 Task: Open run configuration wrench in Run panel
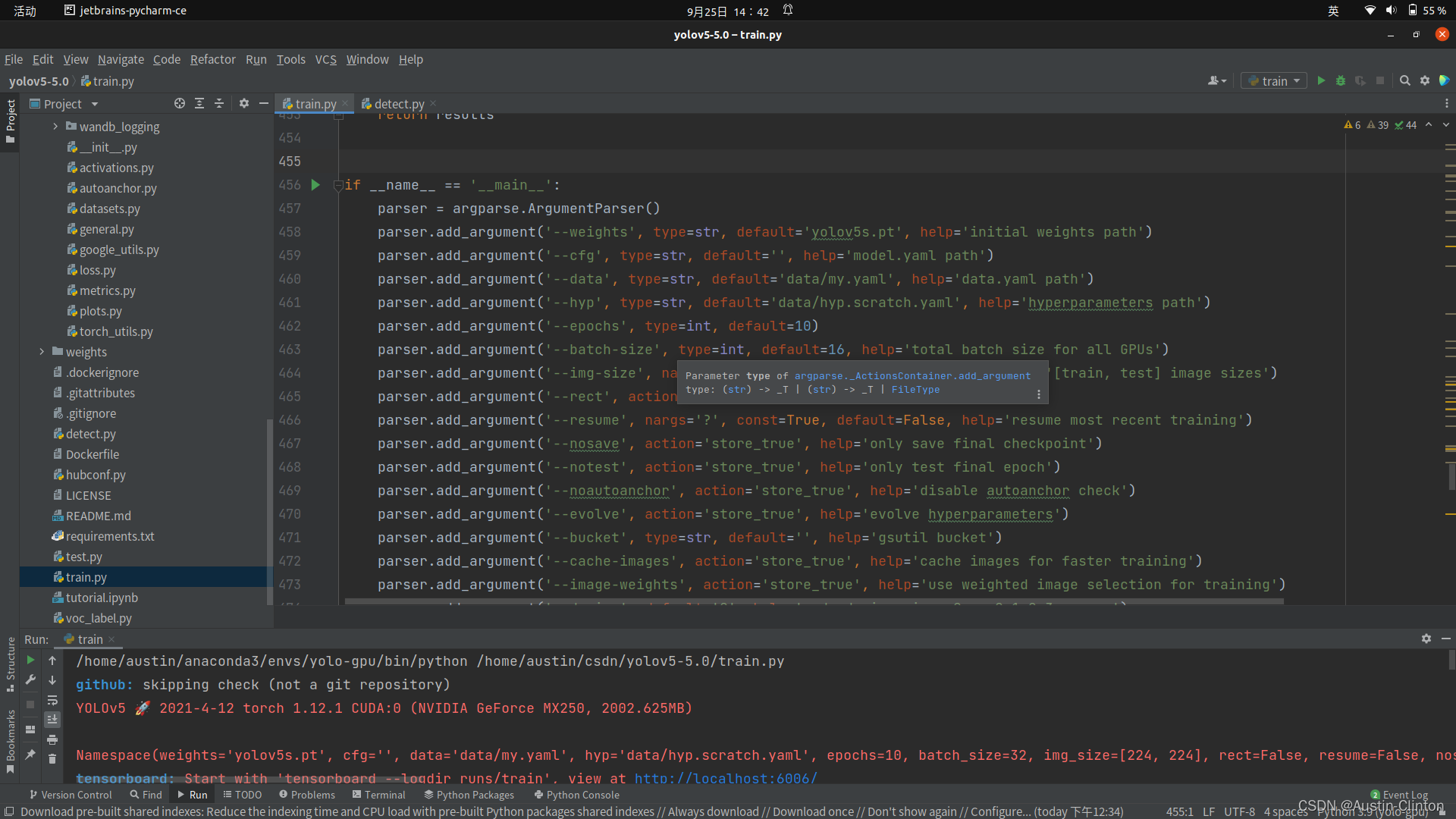coord(30,680)
